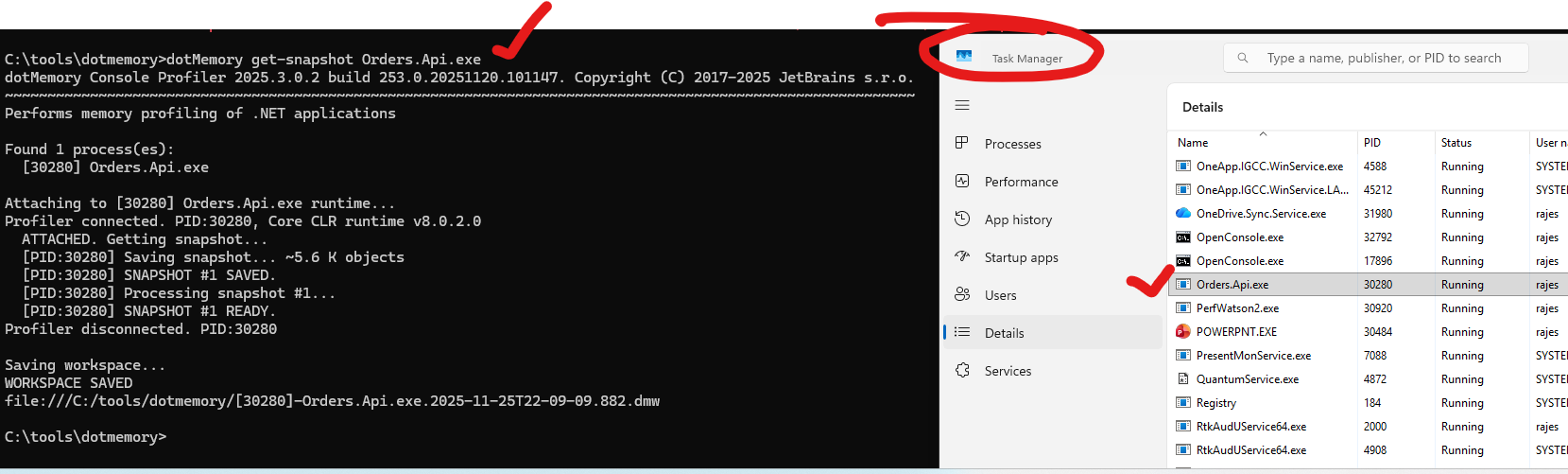Select the Orders.Api.exe process row
Image resolution: width=1568 pixels, height=474 pixels.
(x=1232, y=284)
